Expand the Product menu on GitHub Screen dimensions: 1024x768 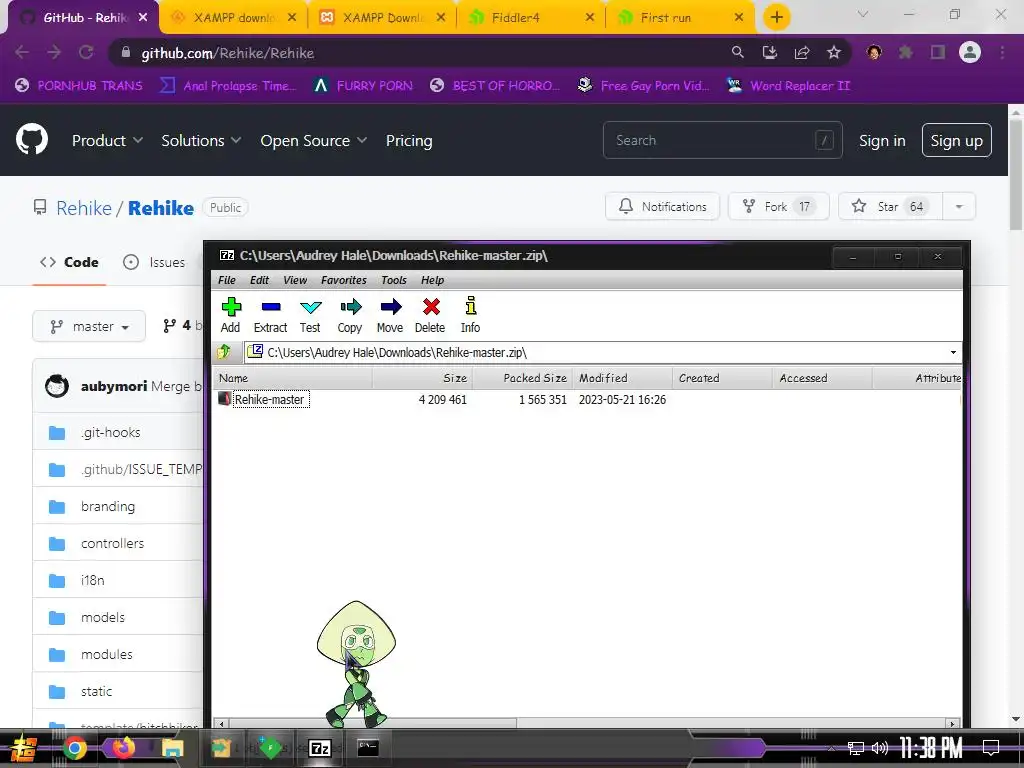pyautogui.click(x=107, y=140)
